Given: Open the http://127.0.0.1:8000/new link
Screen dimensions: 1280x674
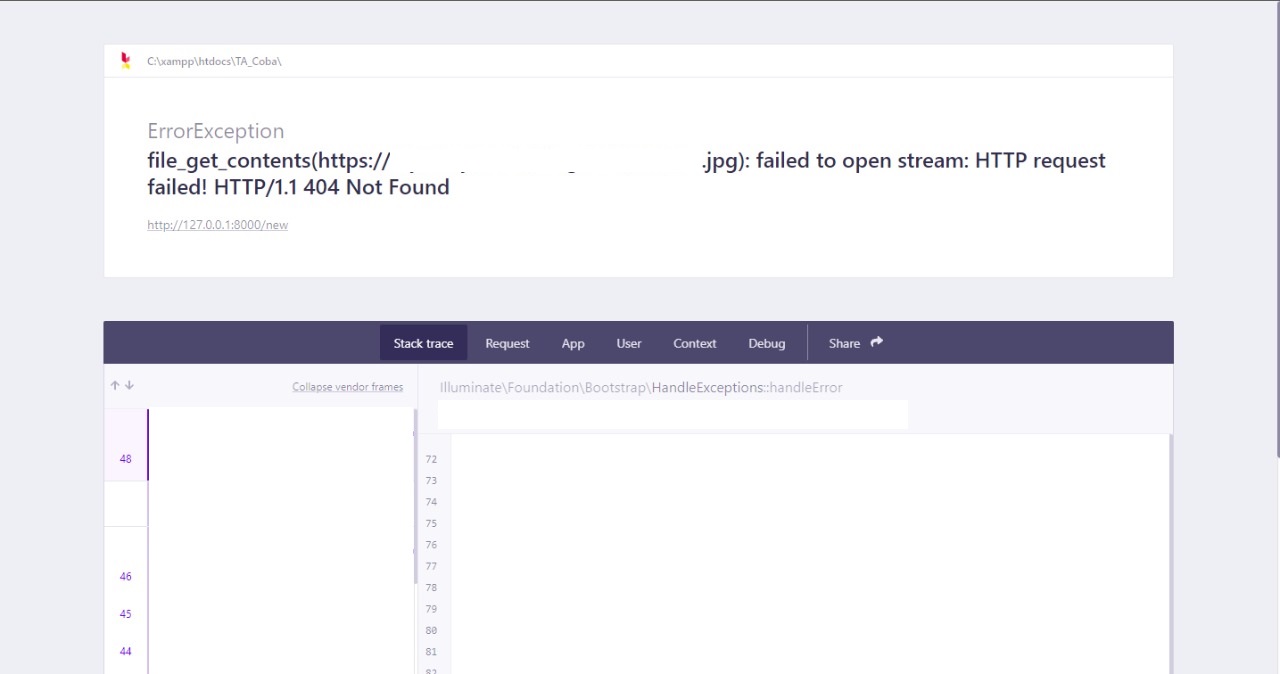Looking at the screenshot, I should [217, 225].
